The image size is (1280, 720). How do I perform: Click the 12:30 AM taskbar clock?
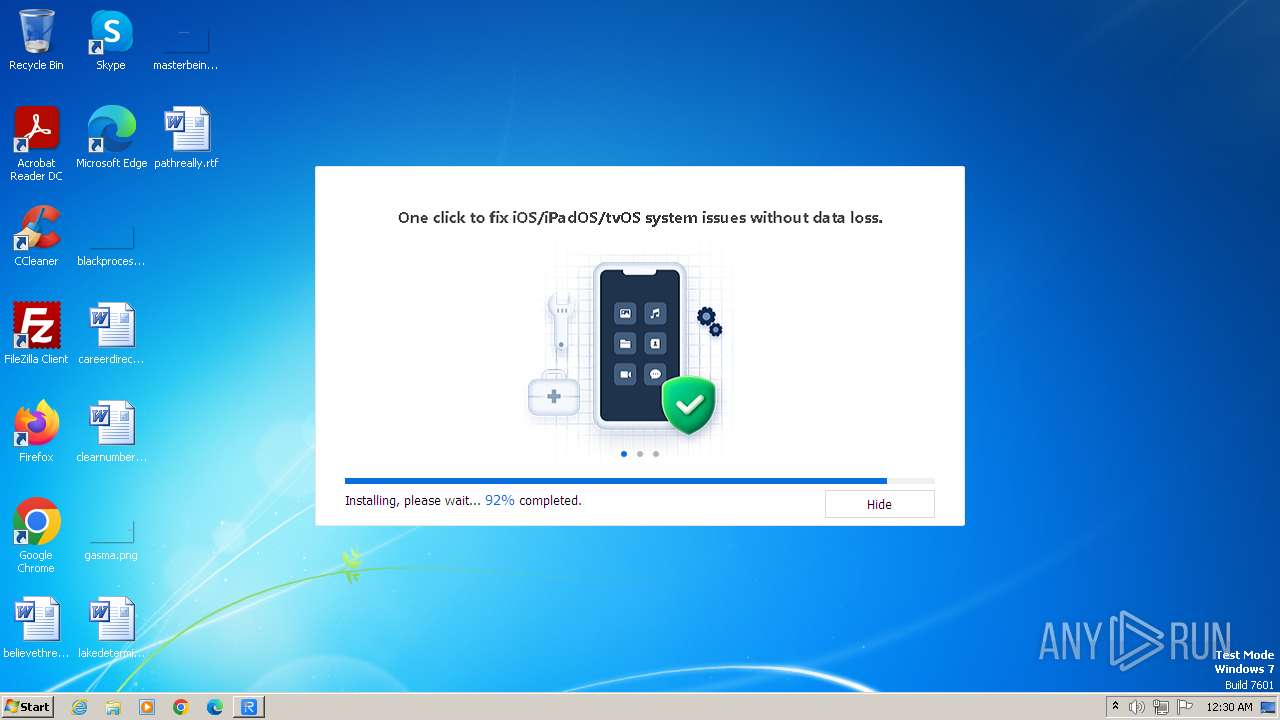(1229, 707)
